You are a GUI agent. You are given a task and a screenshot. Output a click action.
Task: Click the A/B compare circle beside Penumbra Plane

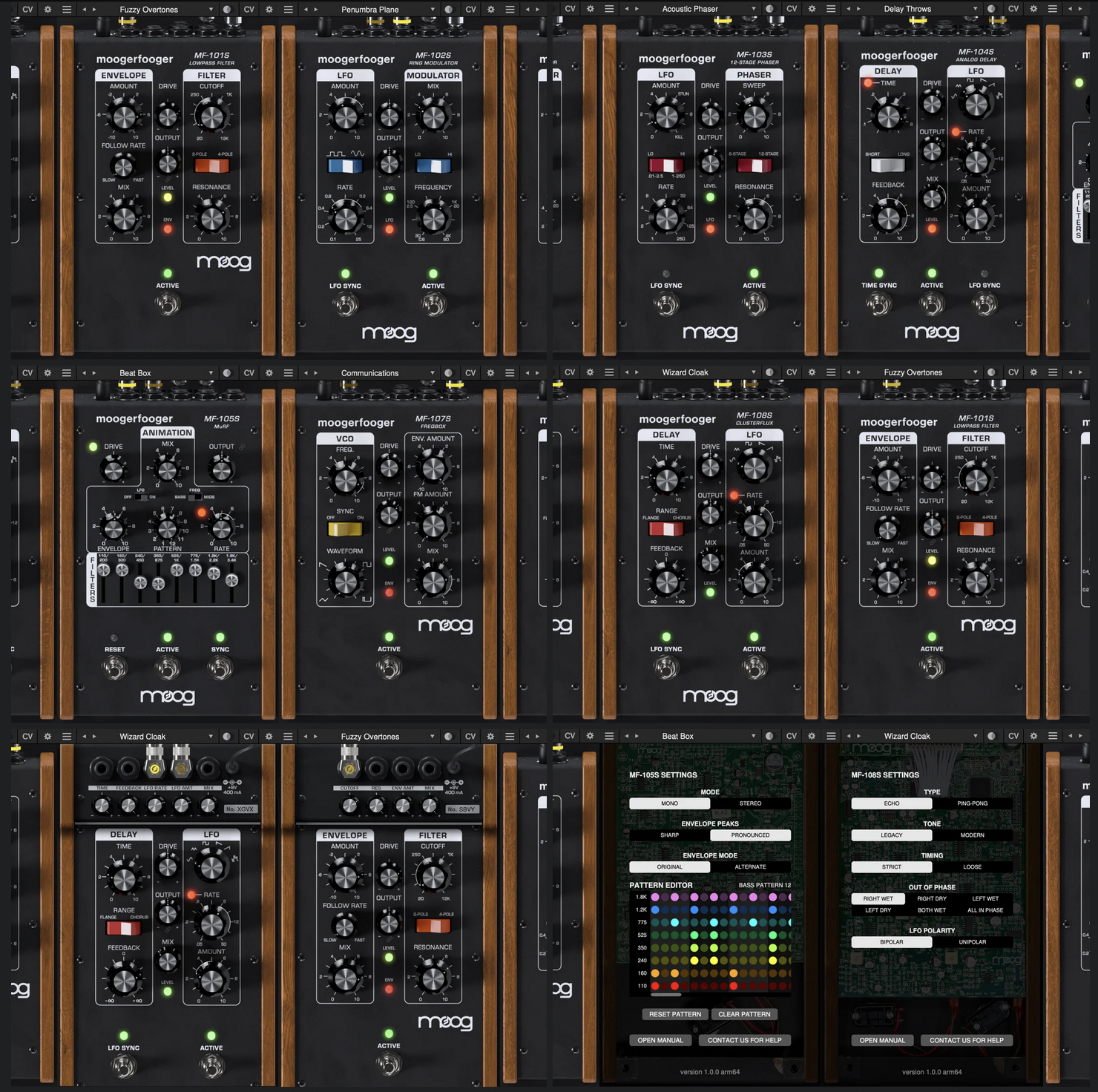click(x=448, y=10)
